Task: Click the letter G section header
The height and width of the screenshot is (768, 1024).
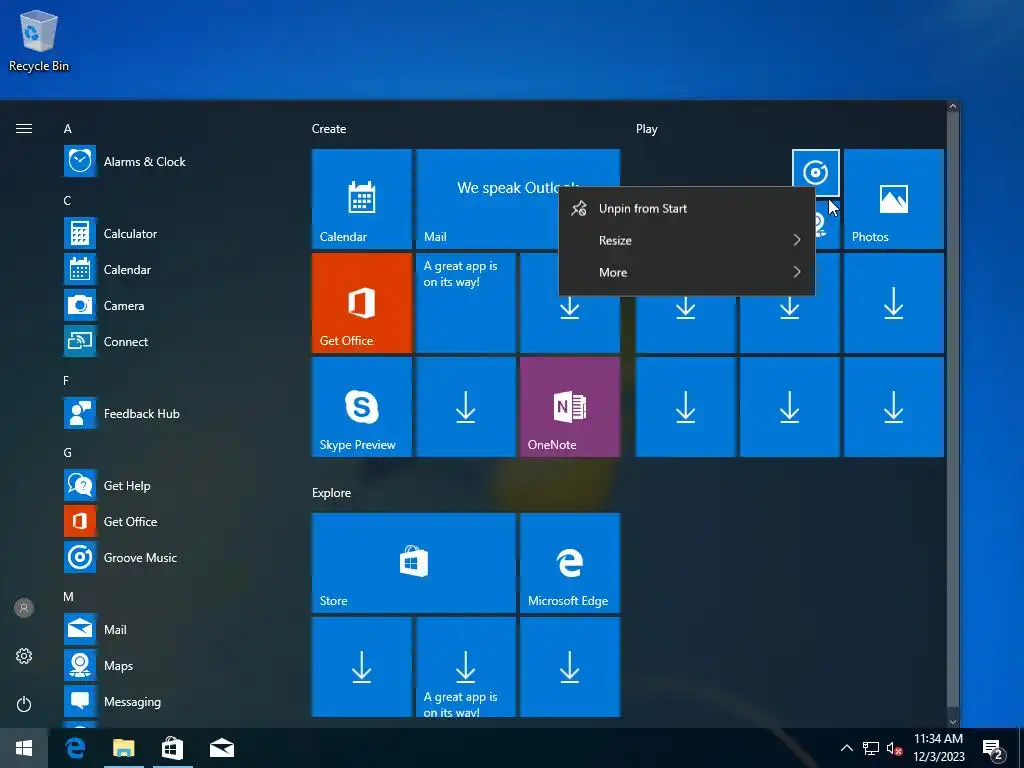Action: 67,452
